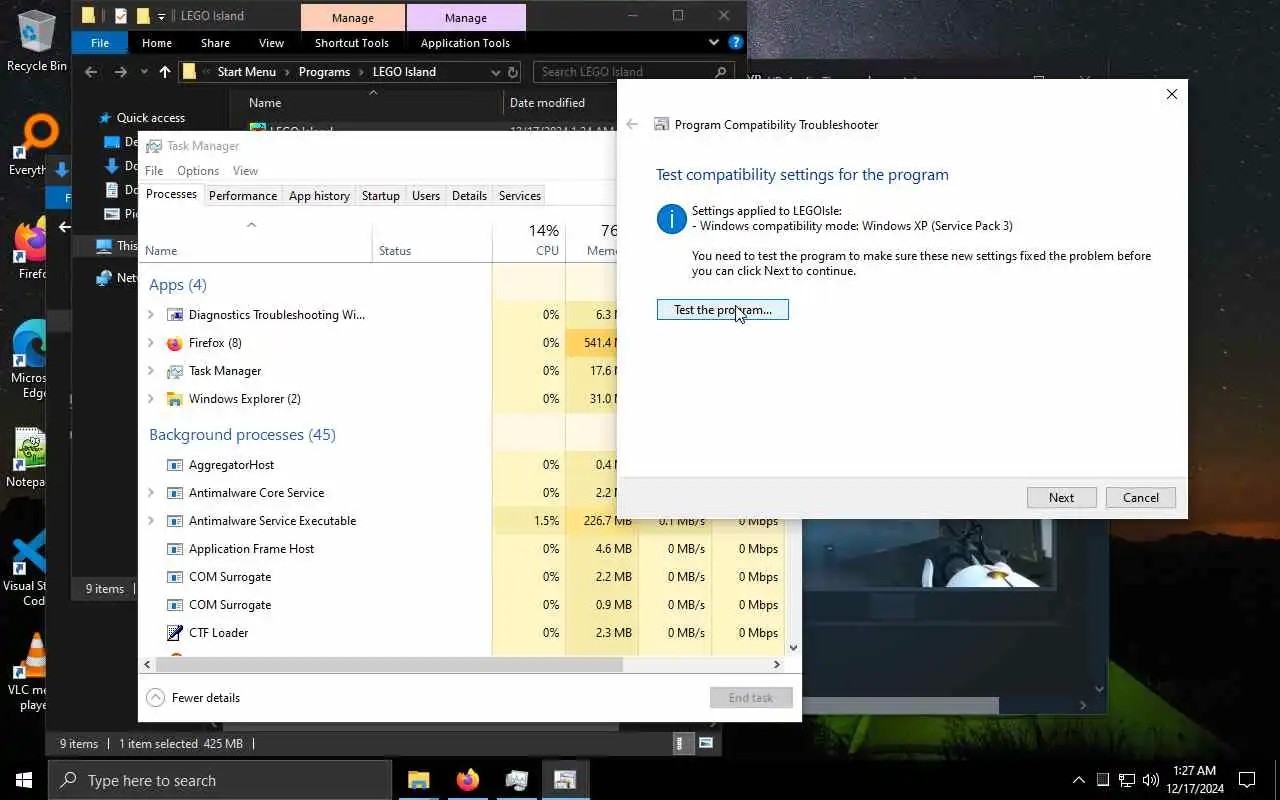Viewport: 1280px width, 800px height.
Task: Open the Explorer File tab
Action: (x=100, y=43)
